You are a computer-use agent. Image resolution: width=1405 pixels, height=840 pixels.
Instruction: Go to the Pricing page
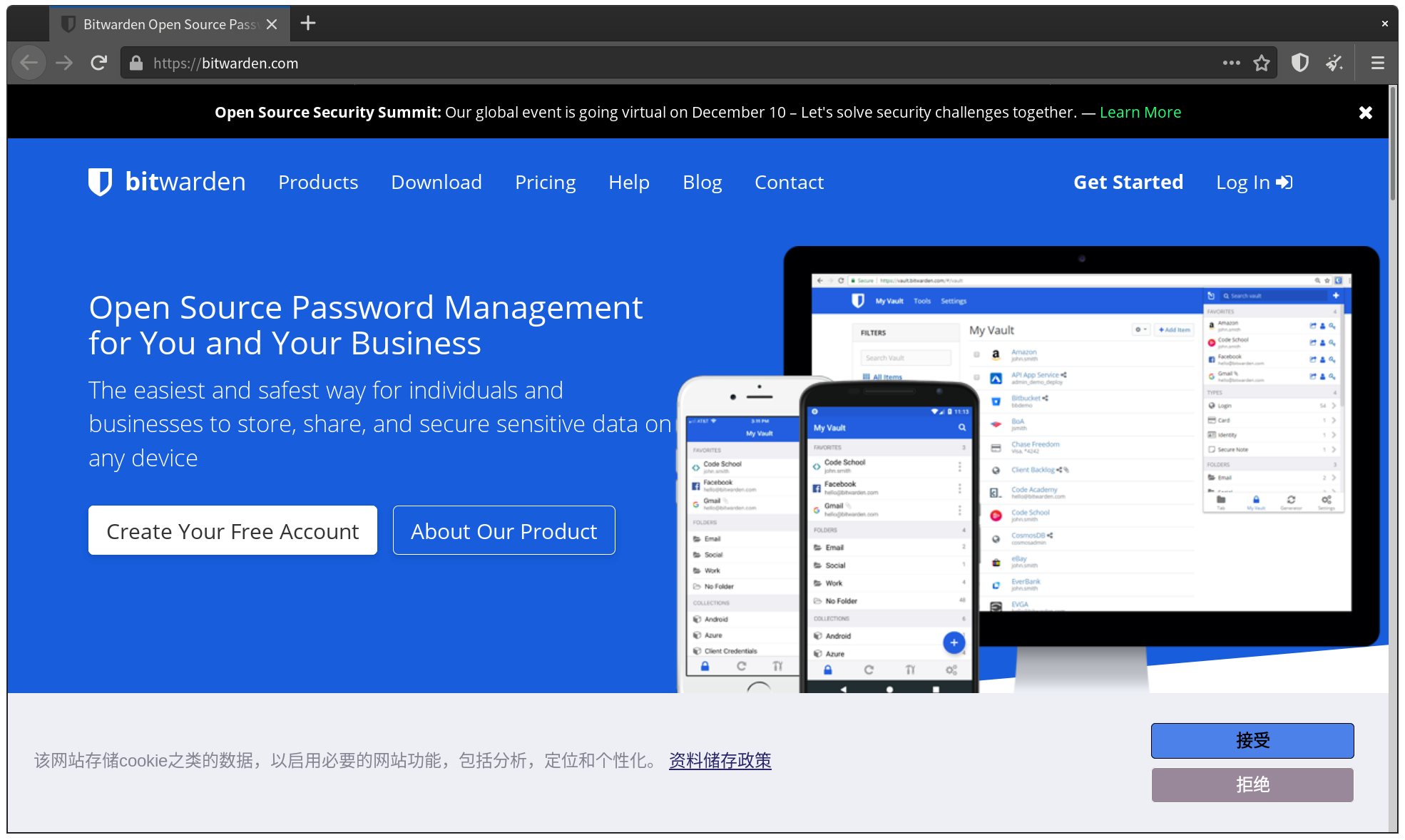[x=545, y=183]
